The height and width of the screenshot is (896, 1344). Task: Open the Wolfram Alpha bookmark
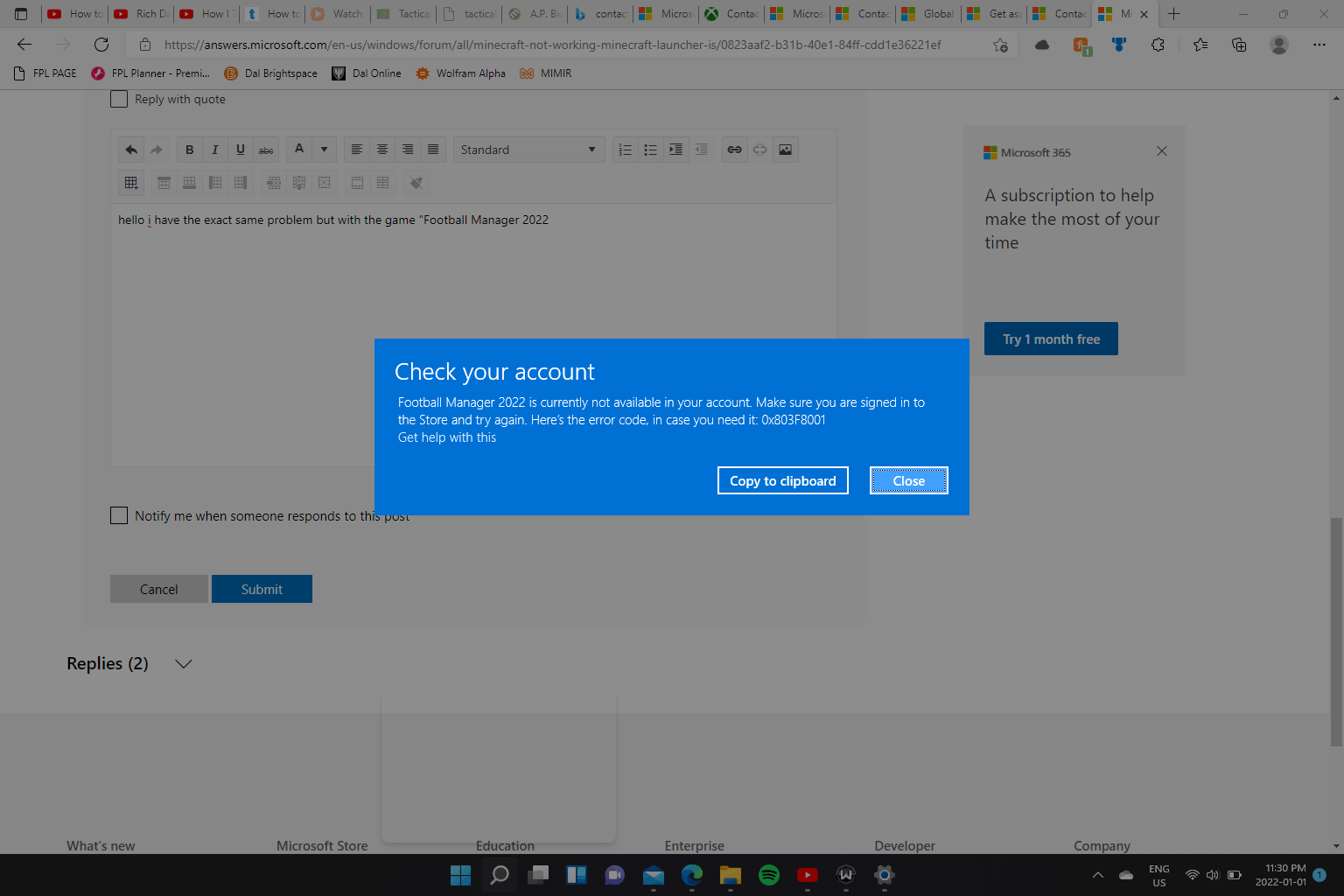tap(461, 73)
